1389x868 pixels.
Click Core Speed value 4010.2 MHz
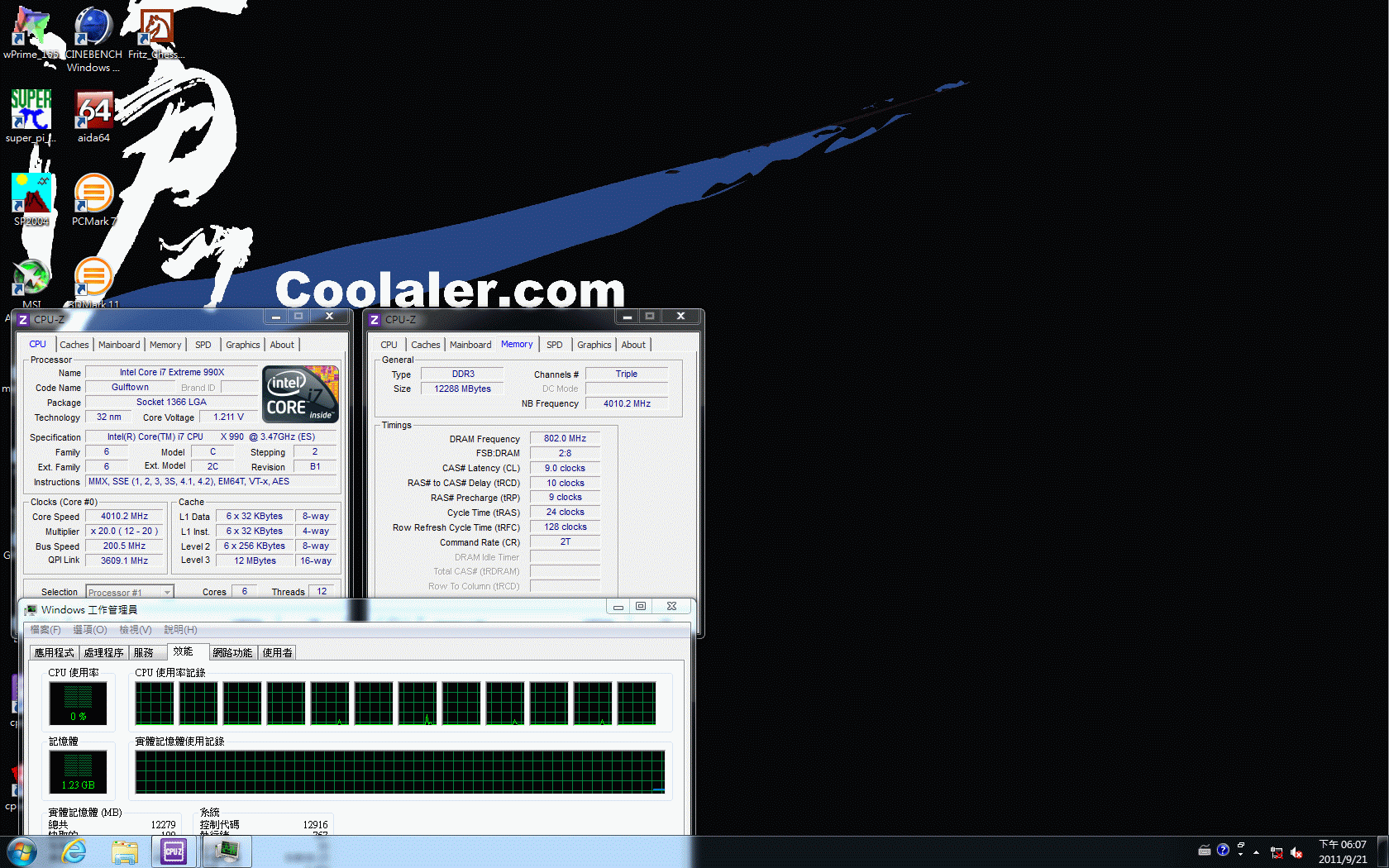pyautogui.click(x=125, y=516)
